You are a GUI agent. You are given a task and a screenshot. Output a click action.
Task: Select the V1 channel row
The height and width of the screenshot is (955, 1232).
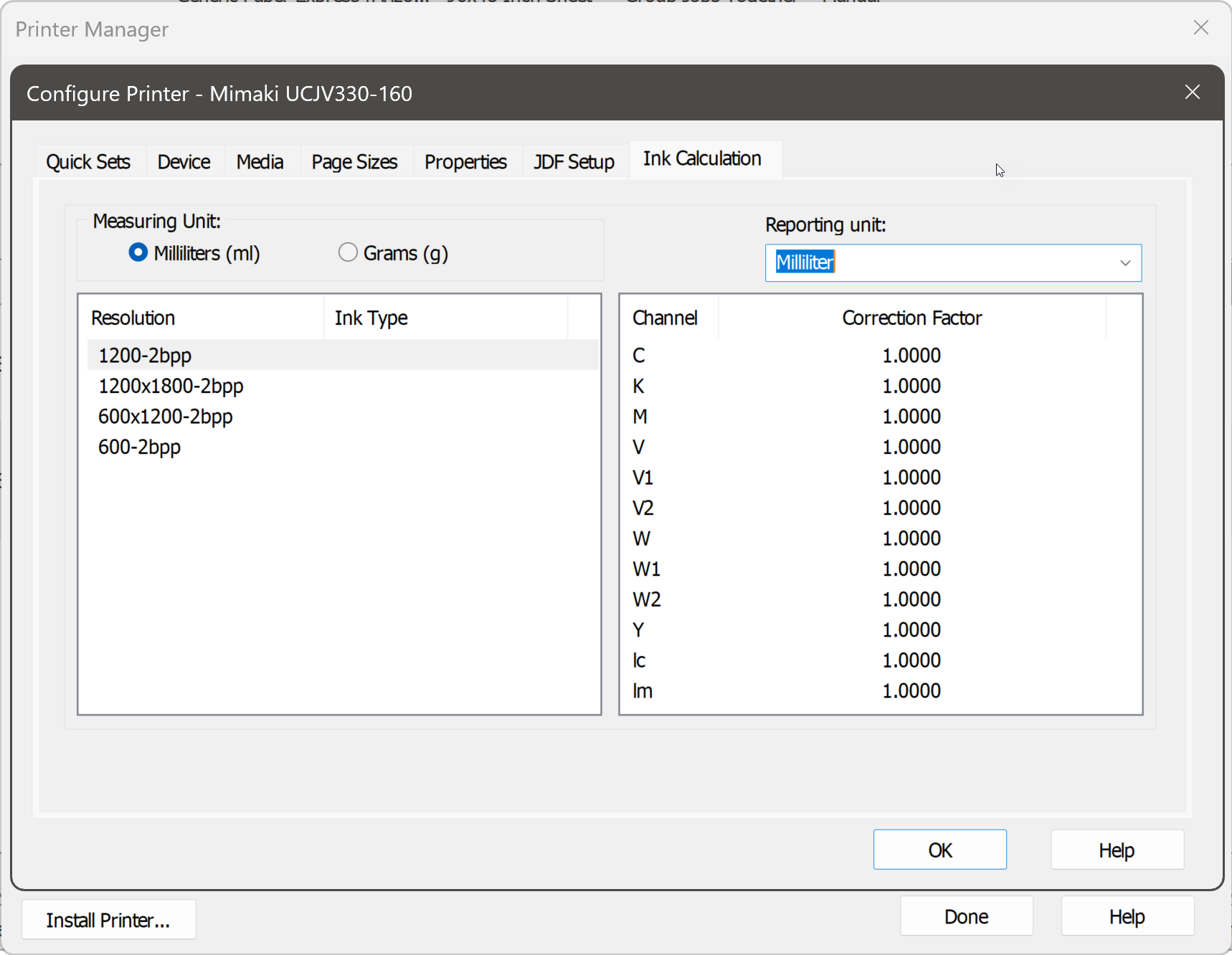(881, 477)
